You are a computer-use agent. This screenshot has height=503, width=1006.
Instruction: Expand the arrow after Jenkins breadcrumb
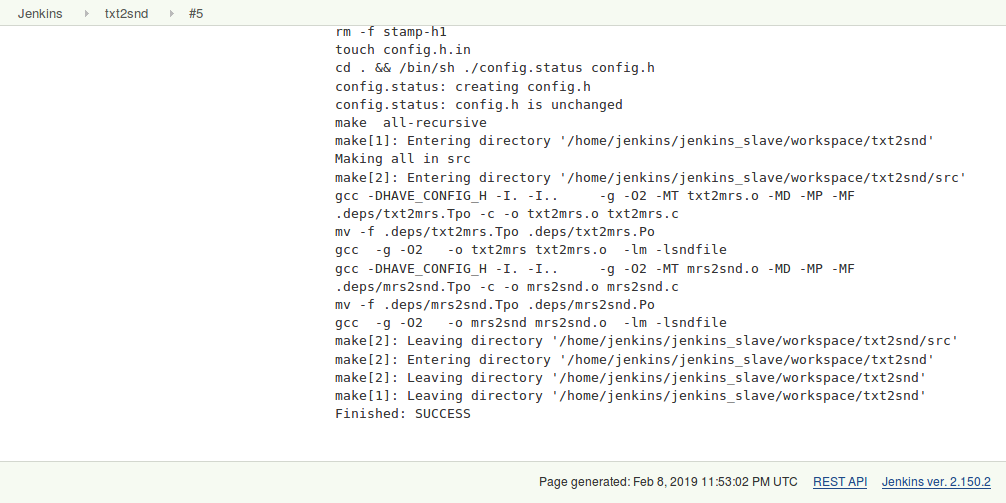pyautogui.click(x=84, y=14)
